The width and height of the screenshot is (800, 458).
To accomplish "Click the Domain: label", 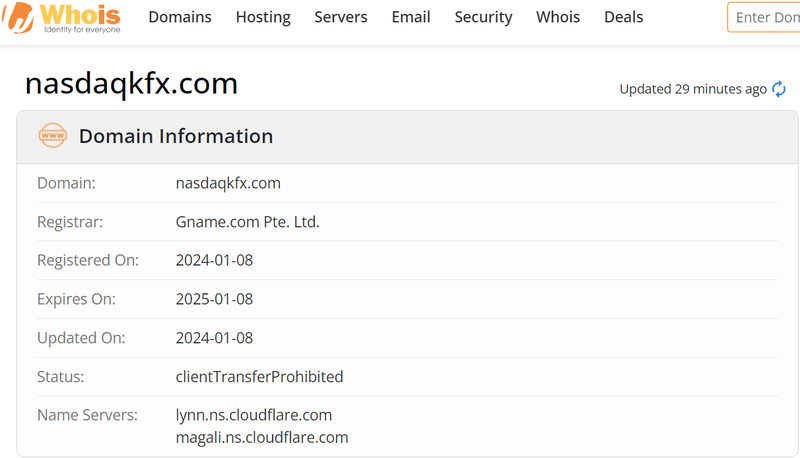I will (66, 183).
